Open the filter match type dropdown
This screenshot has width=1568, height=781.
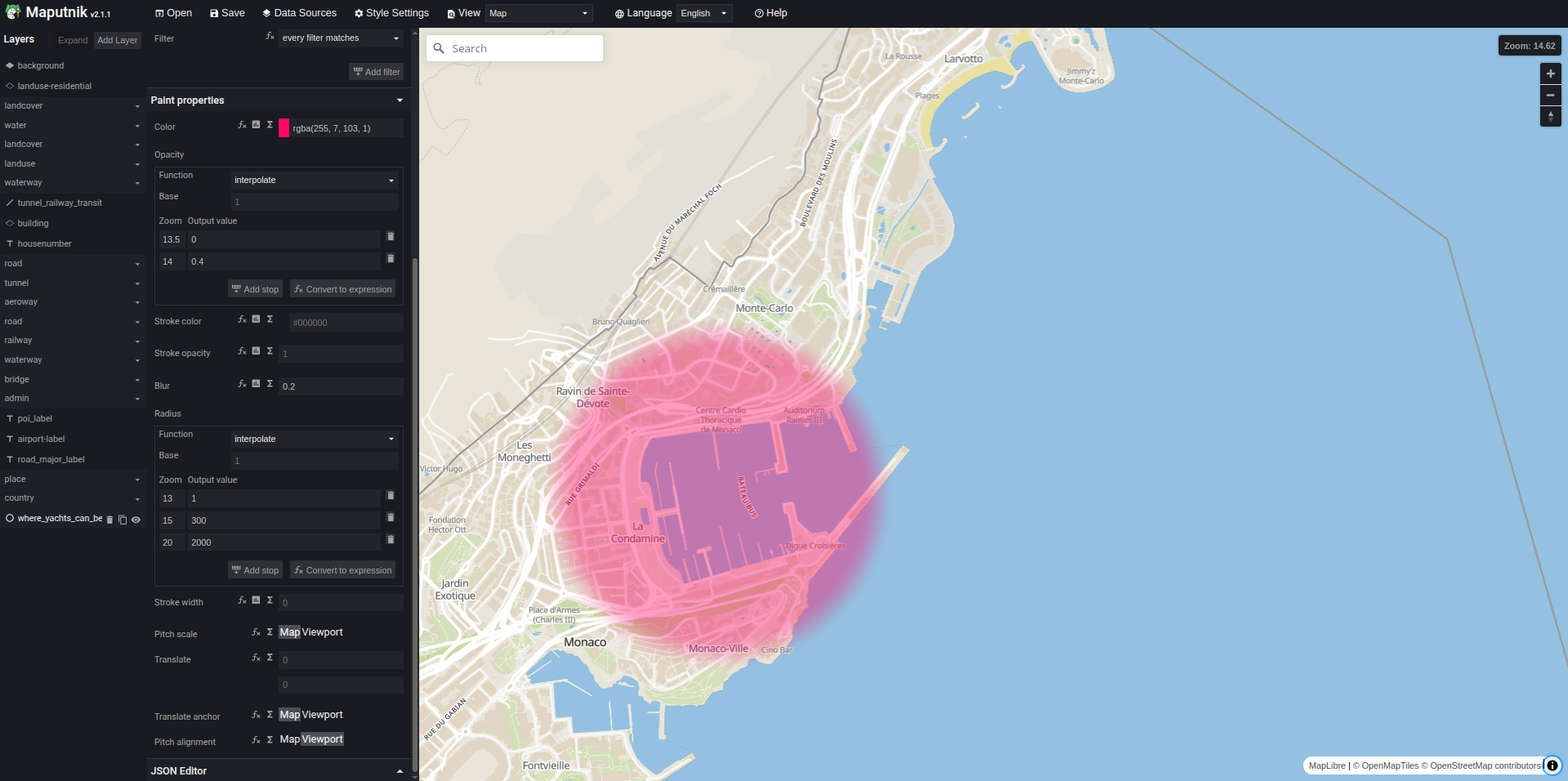pos(341,38)
